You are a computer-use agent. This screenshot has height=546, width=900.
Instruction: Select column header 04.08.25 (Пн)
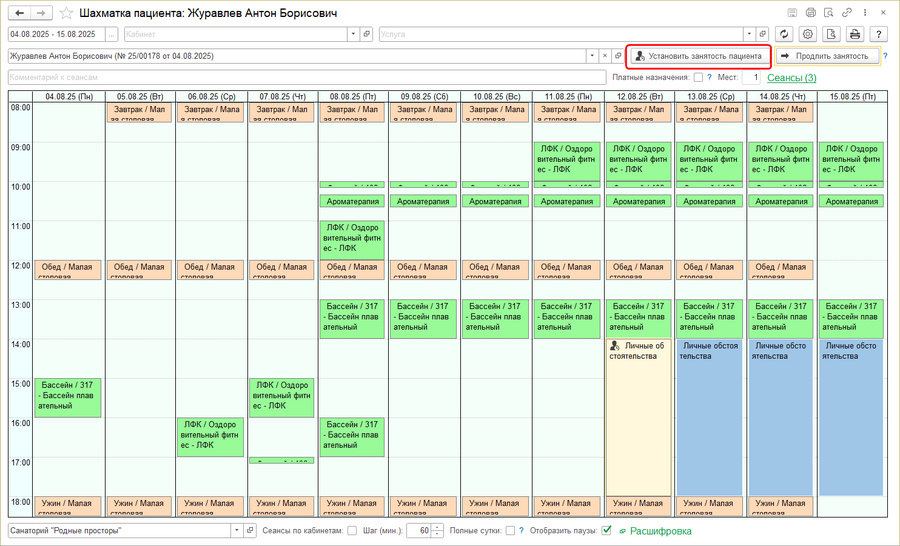coord(69,96)
